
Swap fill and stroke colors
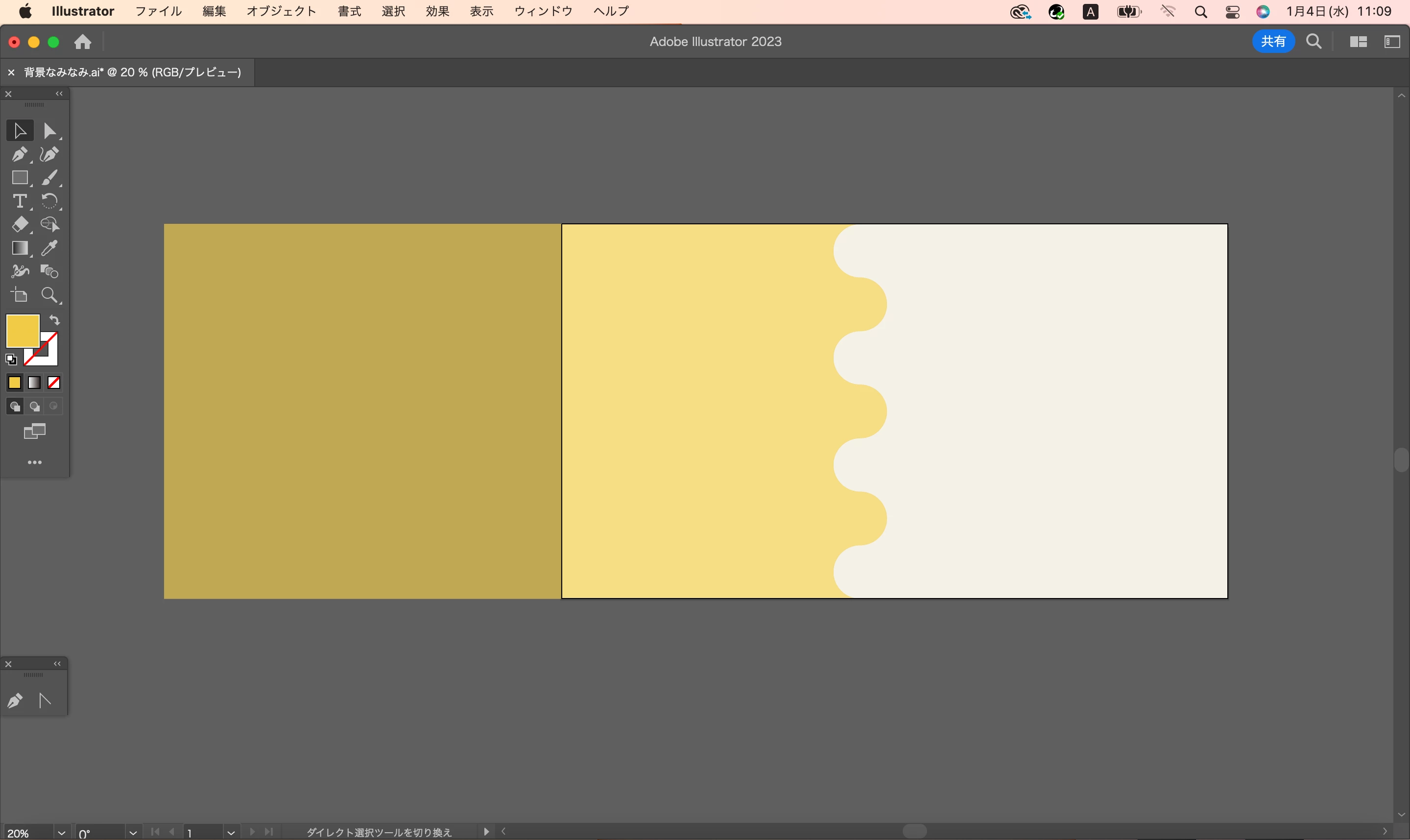[x=54, y=320]
